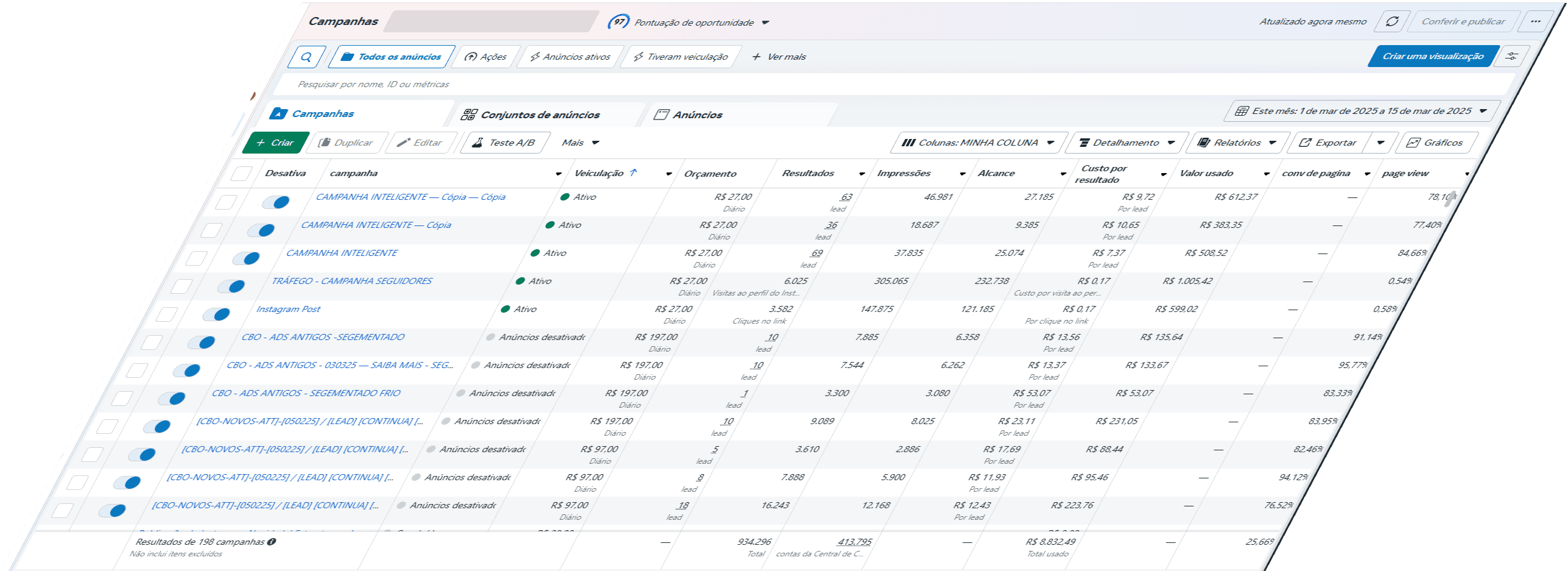The height and width of the screenshot is (571, 1568).
Task: Click the Teste A/B flask button
Action: [x=504, y=143]
